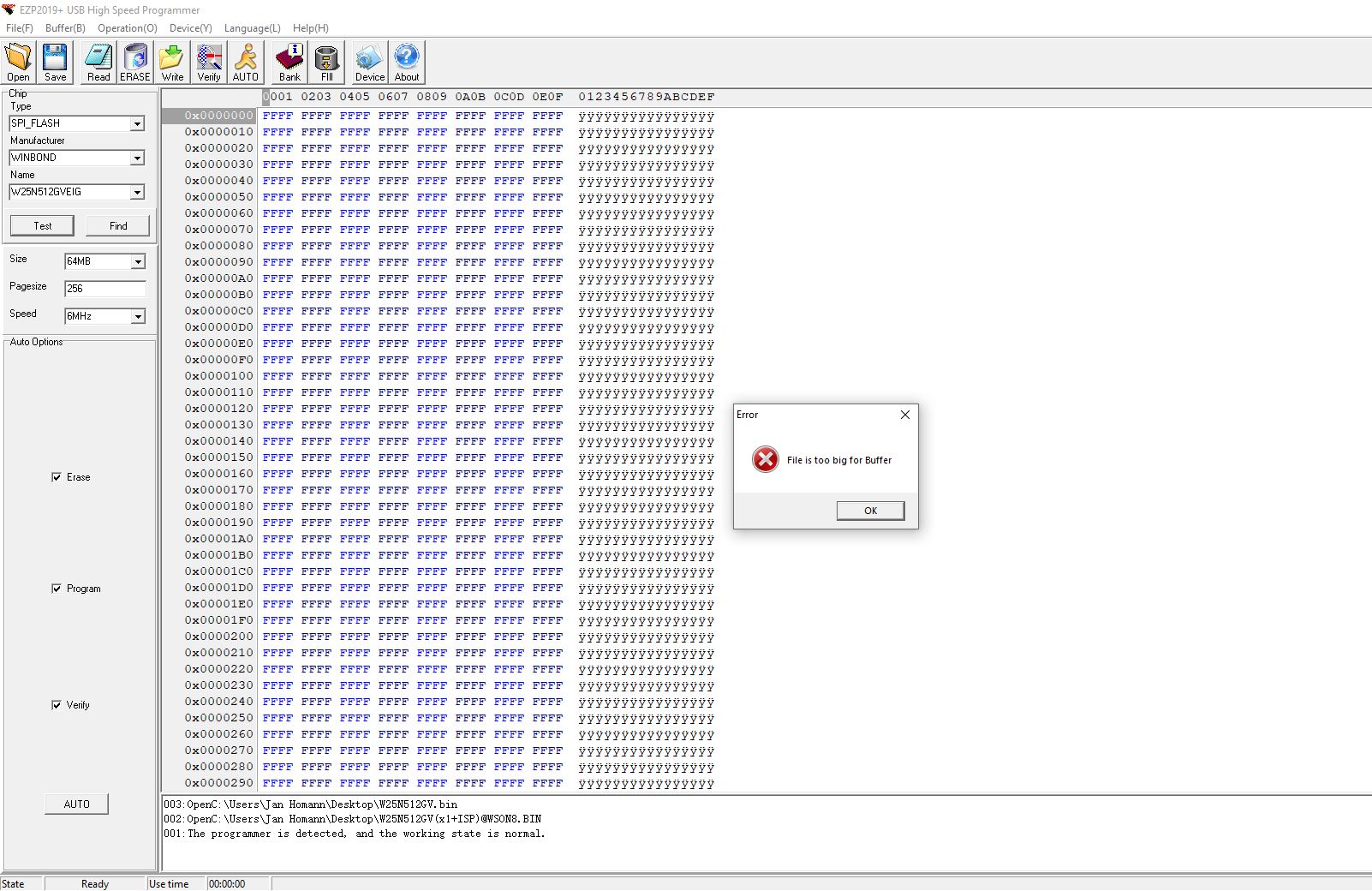Viewport: 1372px width, 891px height.
Task: Toggle the Program auto option checkbox
Action: click(57, 589)
